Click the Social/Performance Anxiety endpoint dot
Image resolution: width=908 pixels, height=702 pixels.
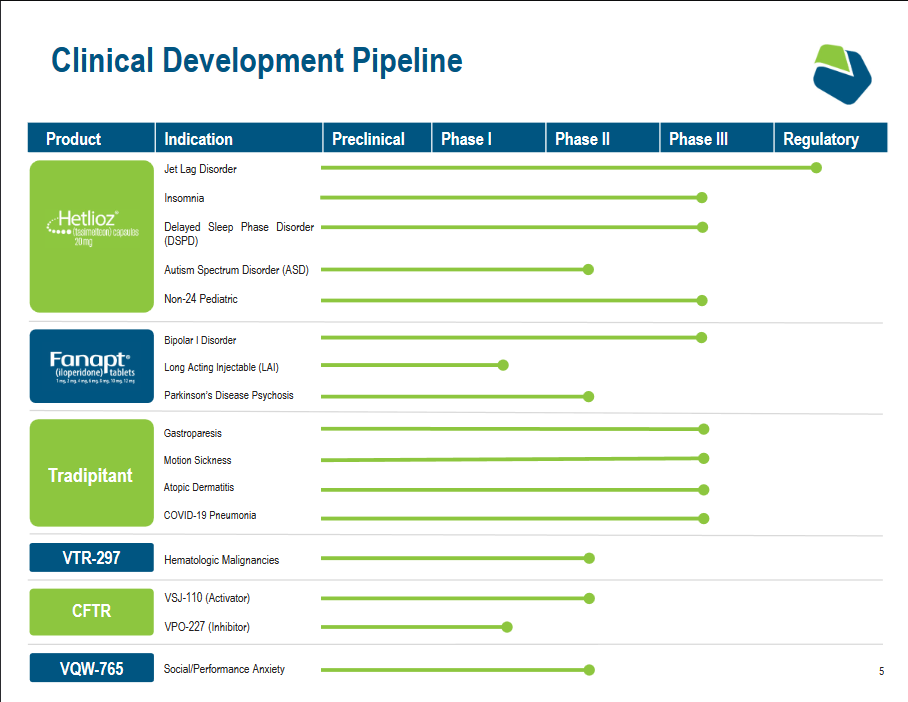pos(590,670)
